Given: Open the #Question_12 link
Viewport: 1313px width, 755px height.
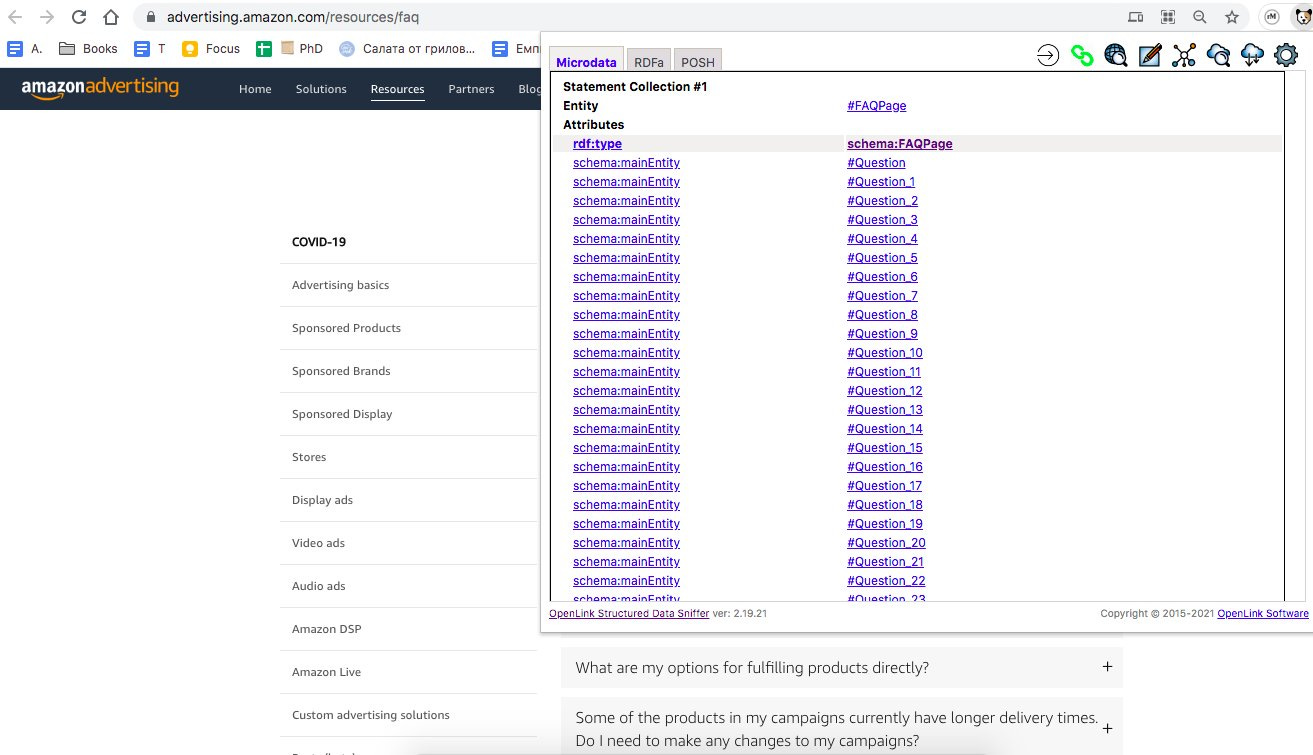Looking at the screenshot, I should (884, 390).
